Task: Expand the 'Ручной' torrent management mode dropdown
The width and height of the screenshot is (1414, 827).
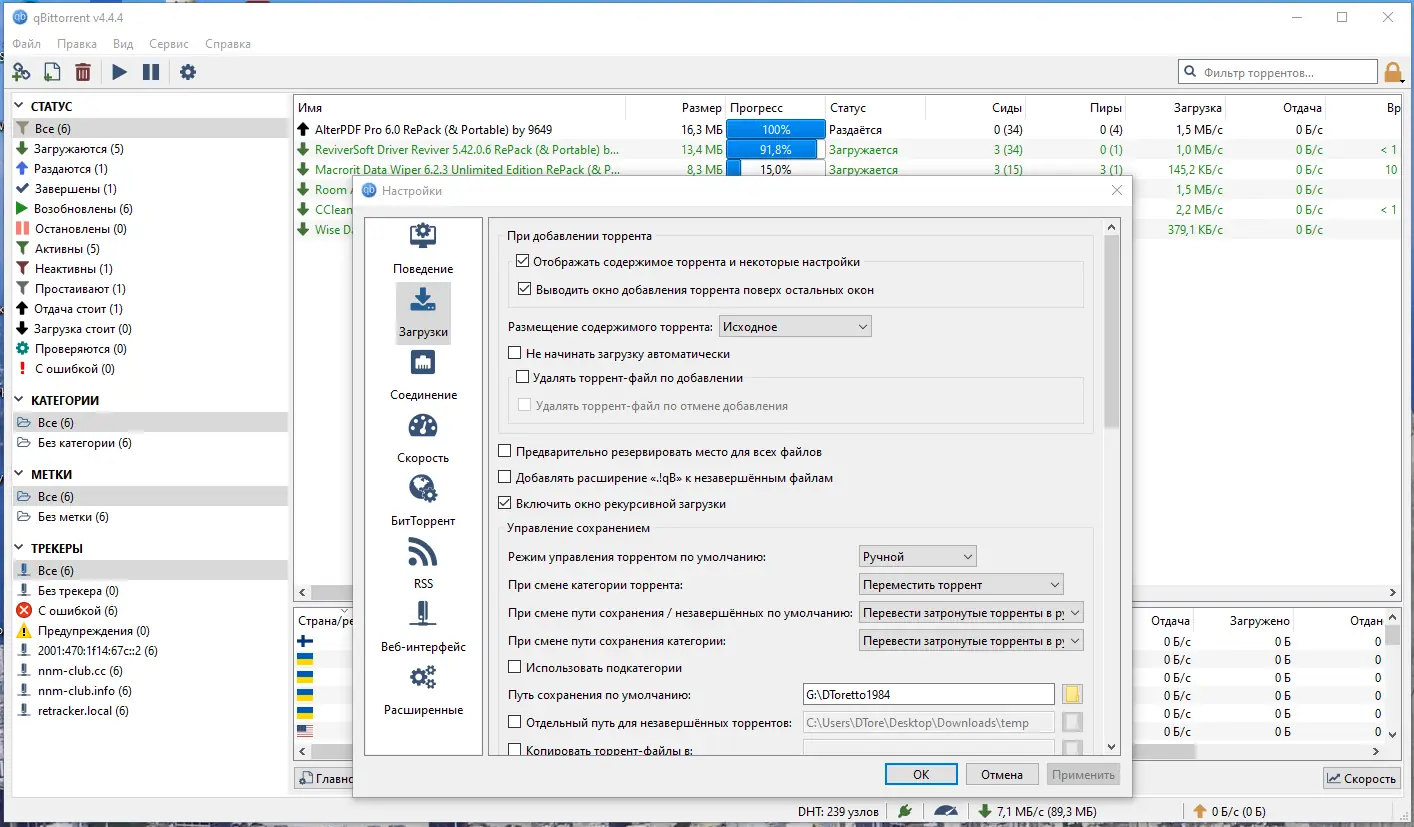Action: pos(917,557)
